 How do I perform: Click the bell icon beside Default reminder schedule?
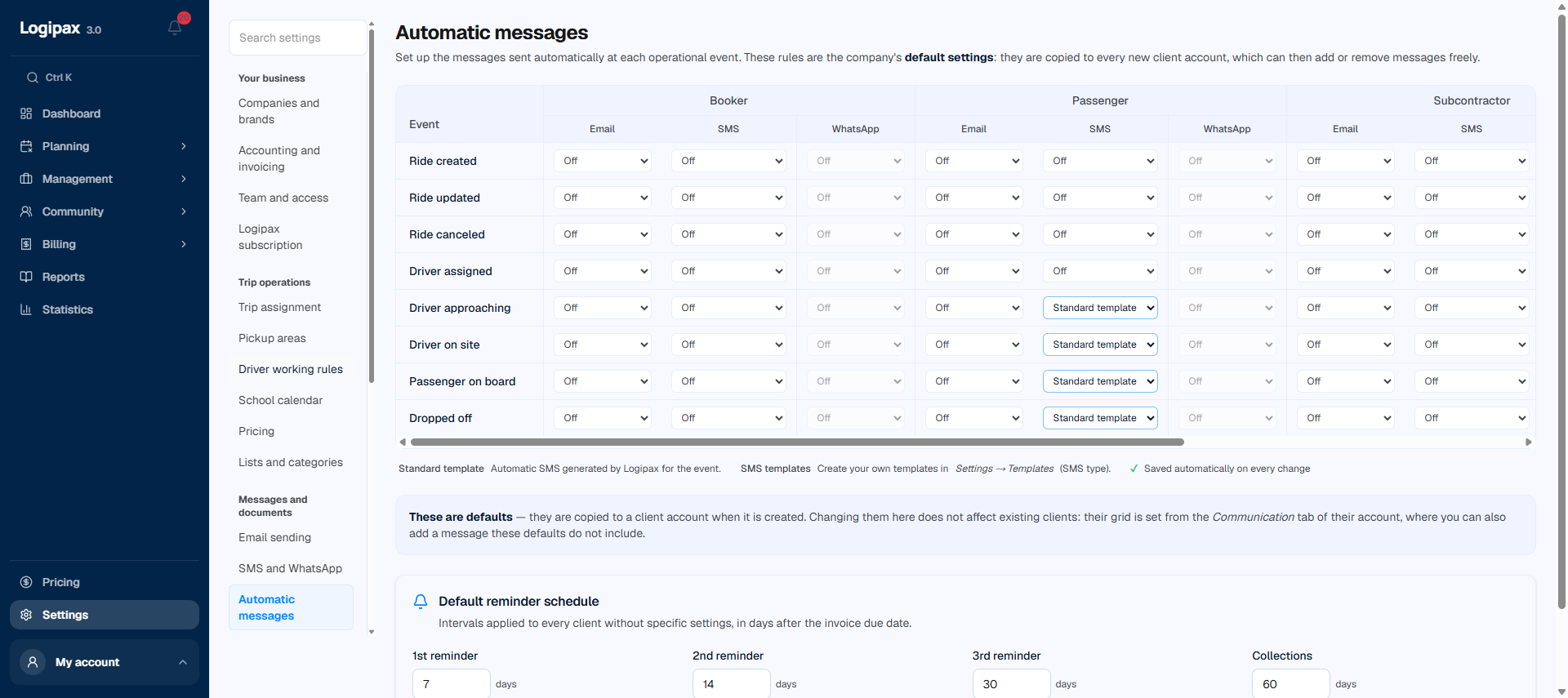[421, 602]
